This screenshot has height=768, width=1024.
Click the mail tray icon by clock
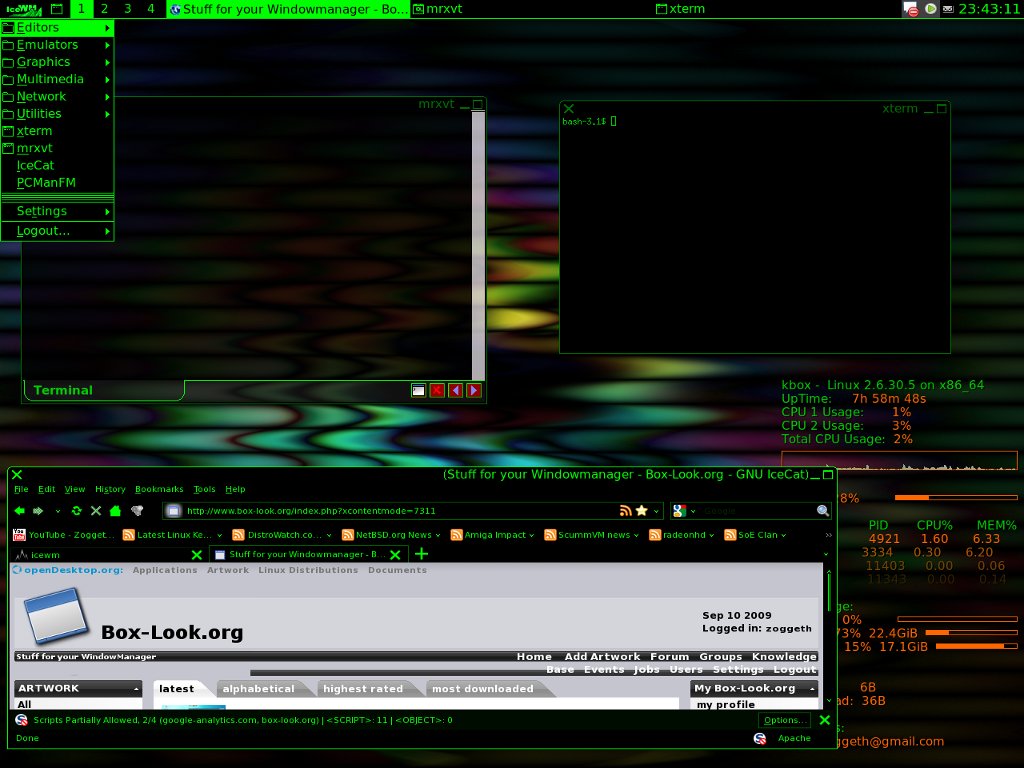click(948, 9)
